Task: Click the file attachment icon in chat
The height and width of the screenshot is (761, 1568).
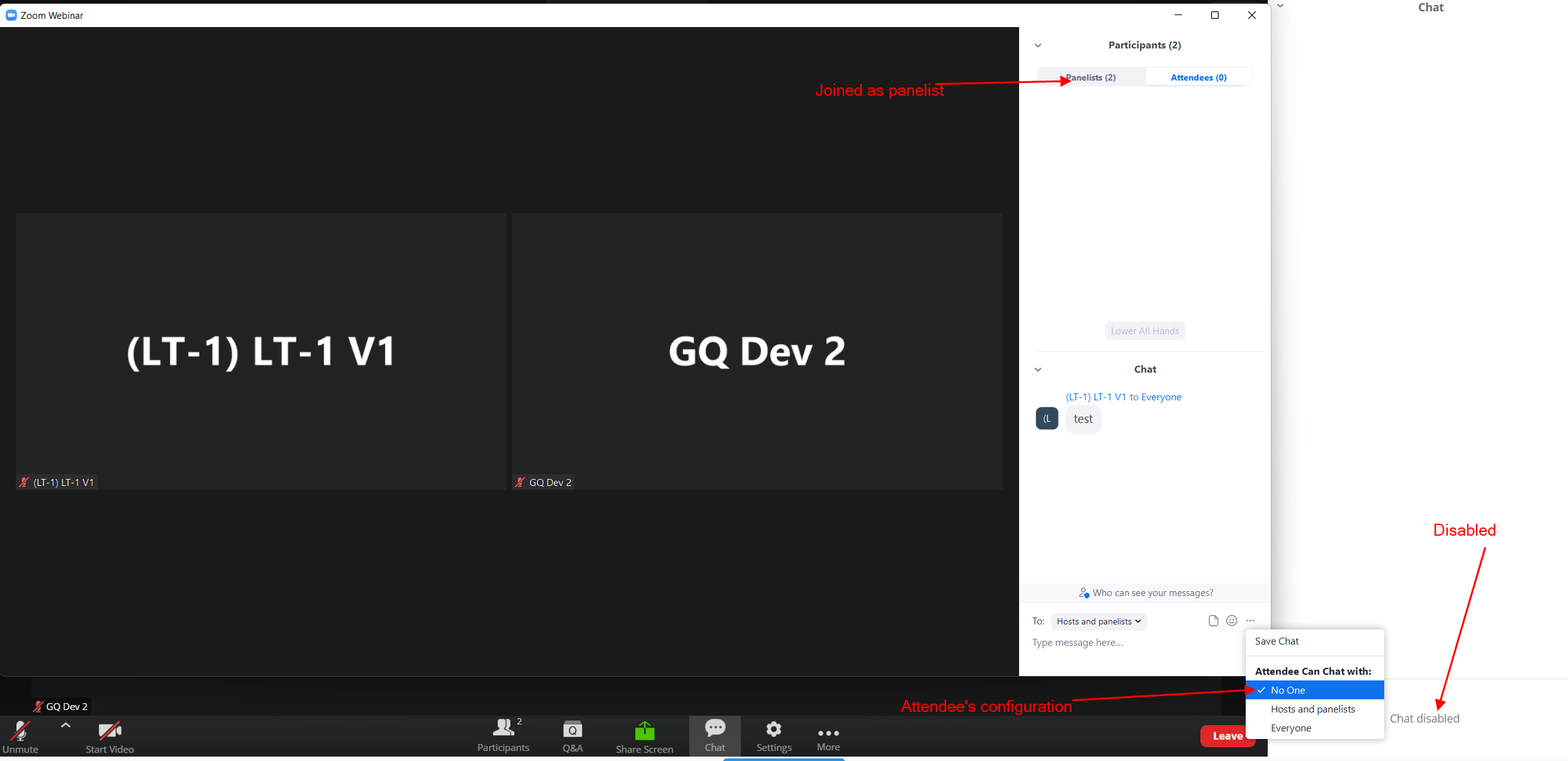Action: click(x=1213, y=621)
